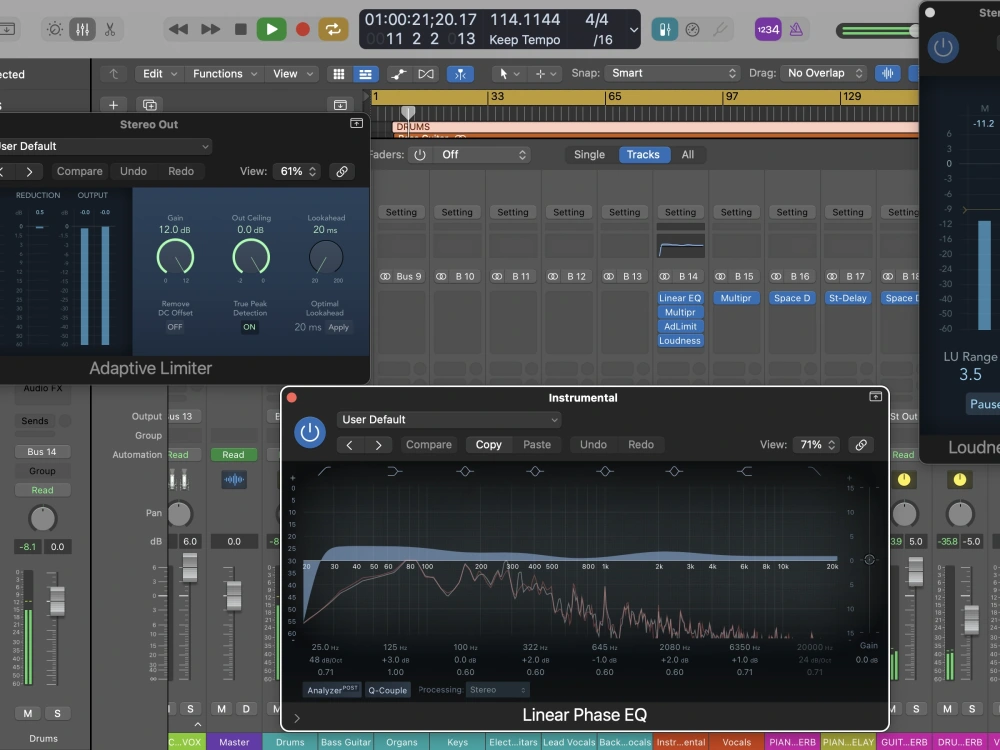This screenshot has width=1000, height=750.
Task: Add a new track with plus button
Action: 114,105
